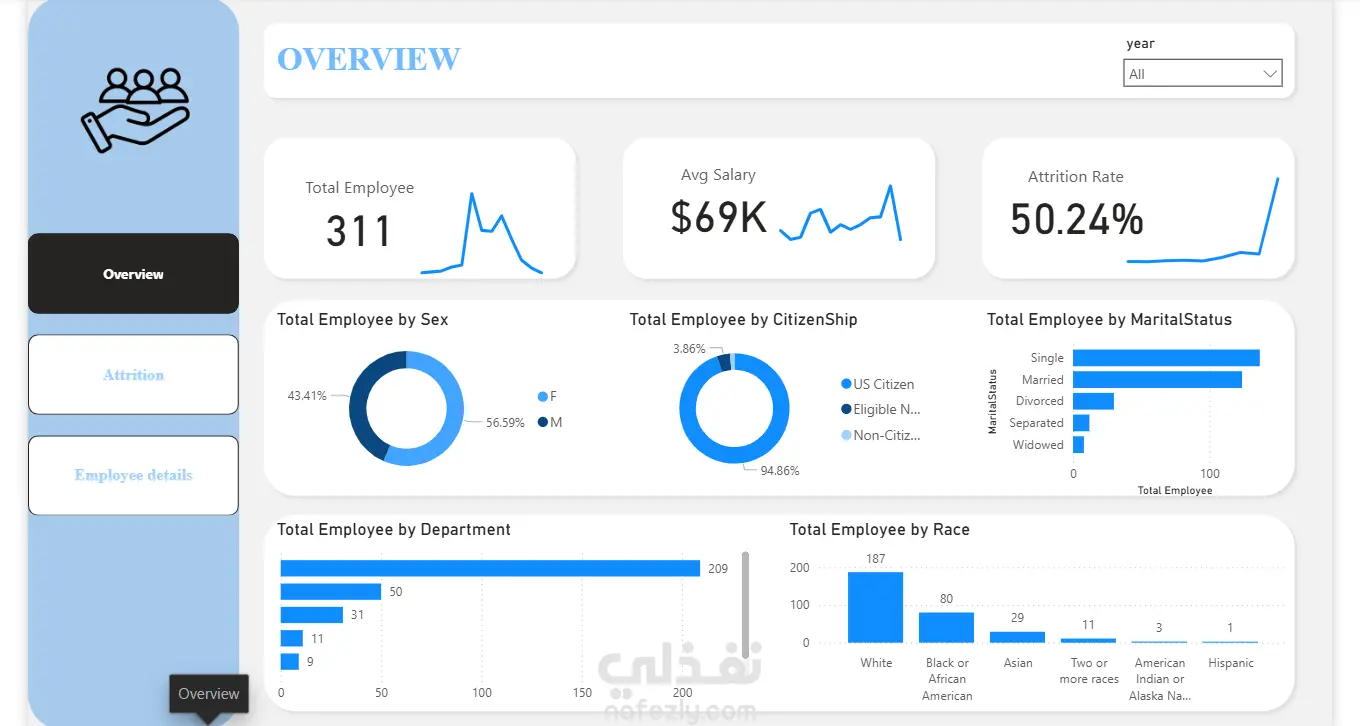Click the department bar labeled 9
The height and width of the screenshot is (726, 1360).
pyautogui.click(x=290, y=661)
